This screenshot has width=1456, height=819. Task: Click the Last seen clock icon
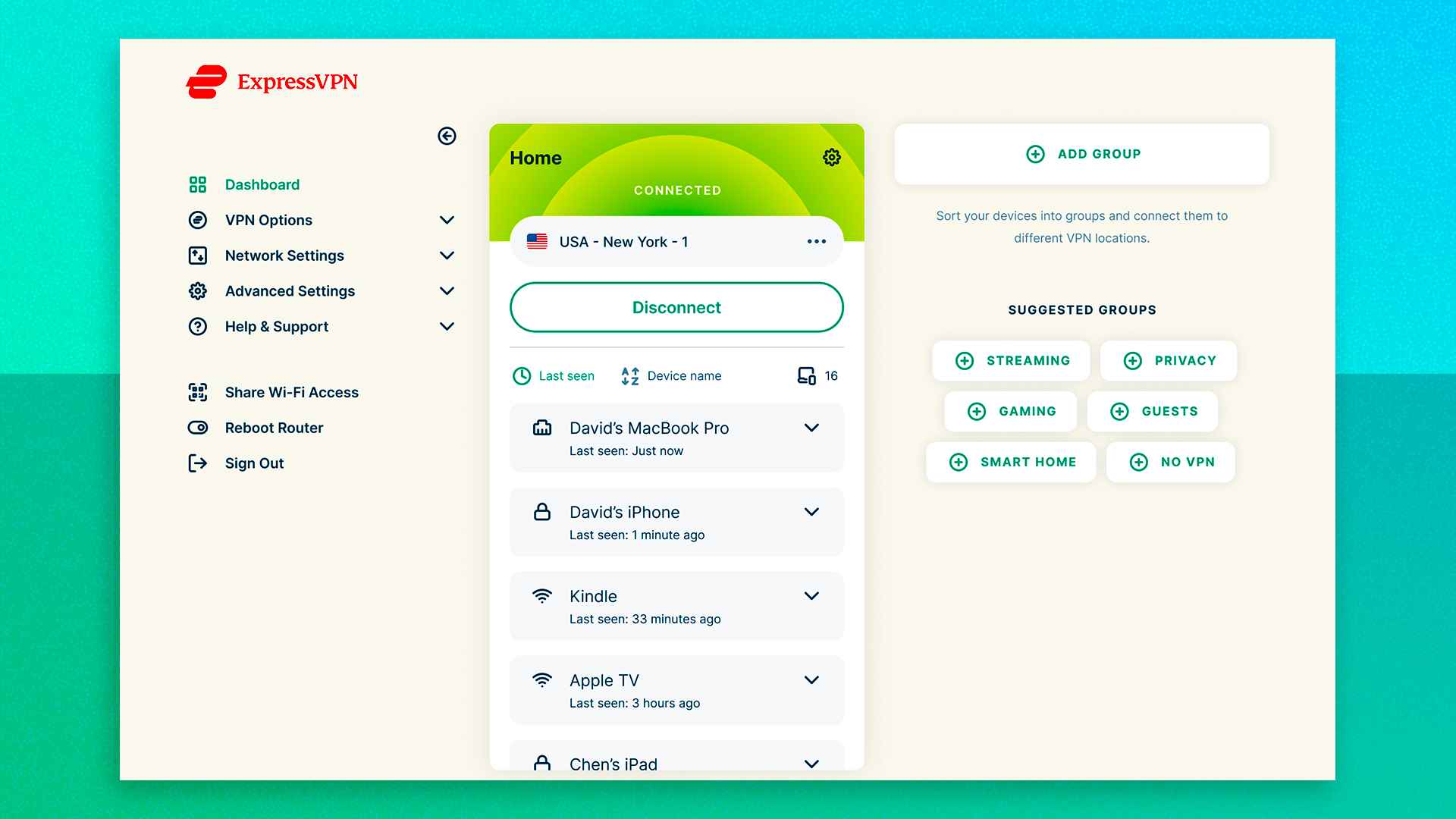click(x=522, y=376)
